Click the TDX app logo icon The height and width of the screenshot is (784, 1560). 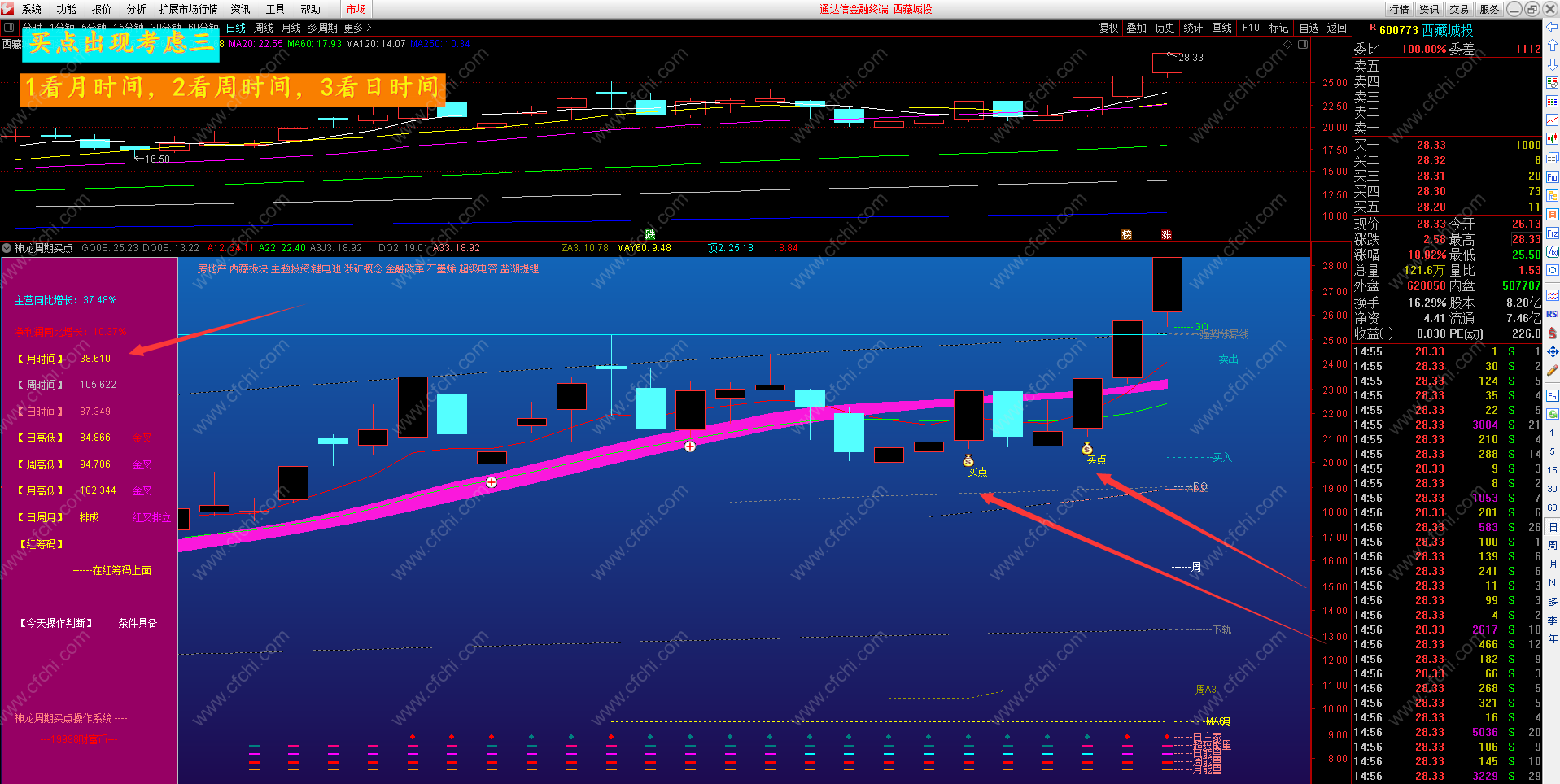(7, 9)
